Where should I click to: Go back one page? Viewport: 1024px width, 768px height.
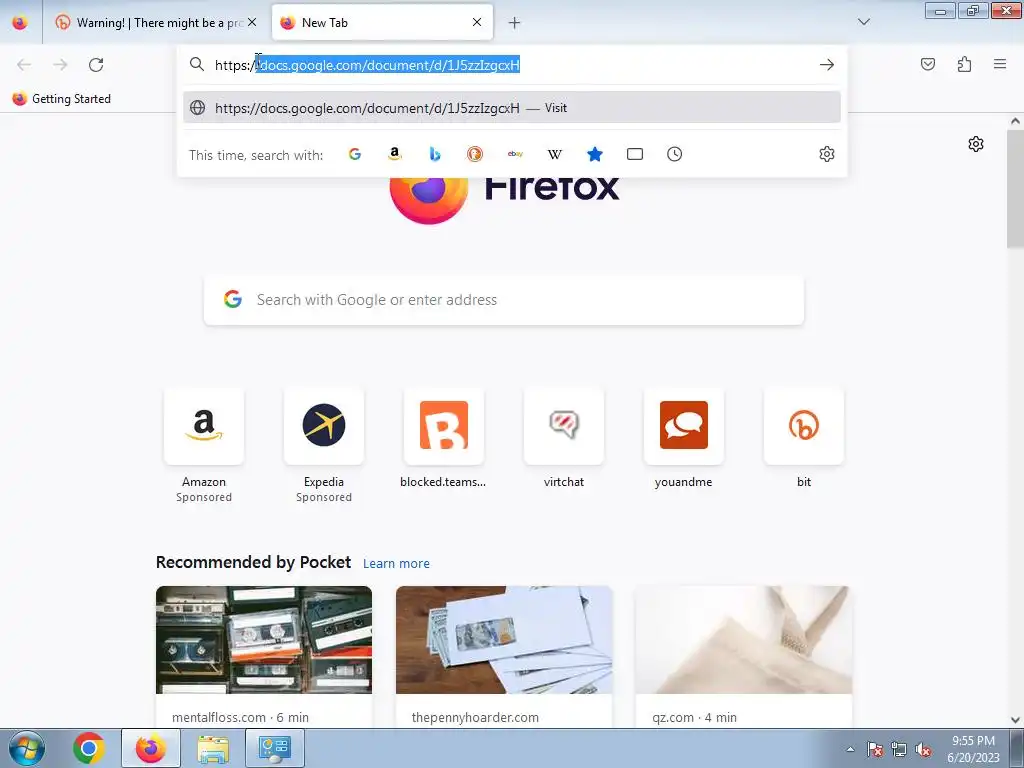[24, 65]
